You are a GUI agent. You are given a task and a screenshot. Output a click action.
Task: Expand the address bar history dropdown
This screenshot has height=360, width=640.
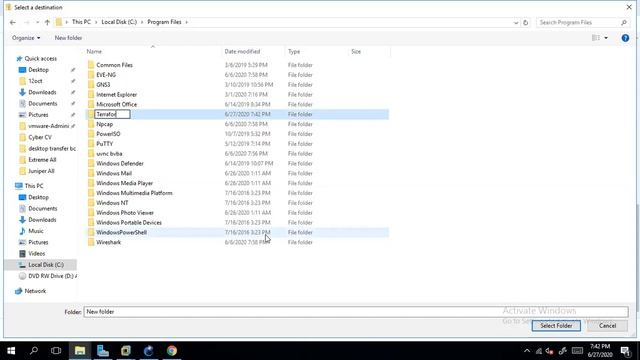tap(516, 23)
